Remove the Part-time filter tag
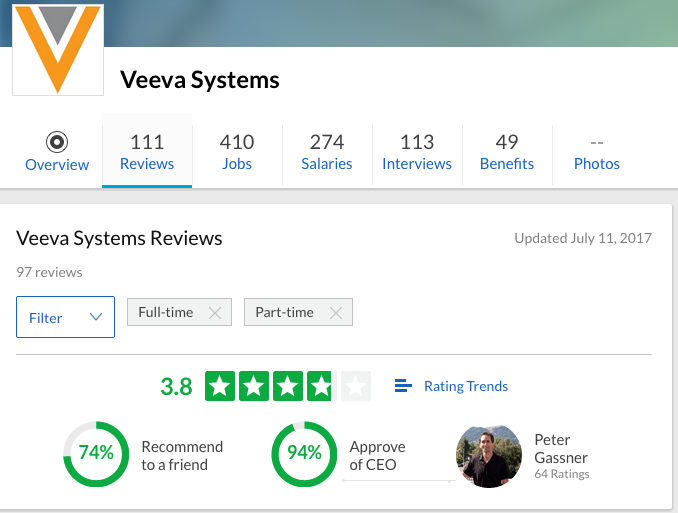678x513 pixels. [335, 312]
